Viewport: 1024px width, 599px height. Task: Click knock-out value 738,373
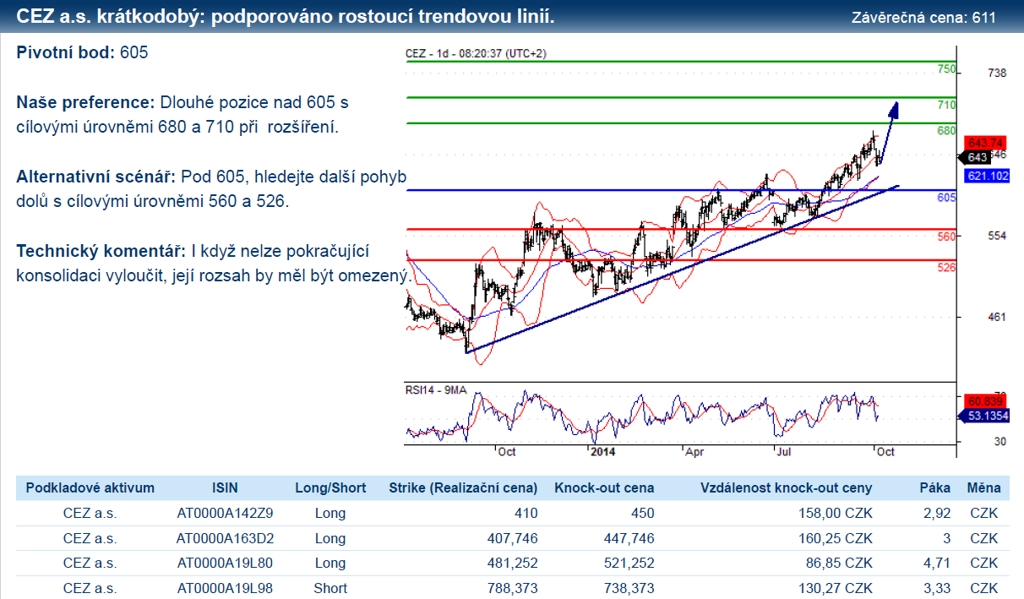coord(629,589)
